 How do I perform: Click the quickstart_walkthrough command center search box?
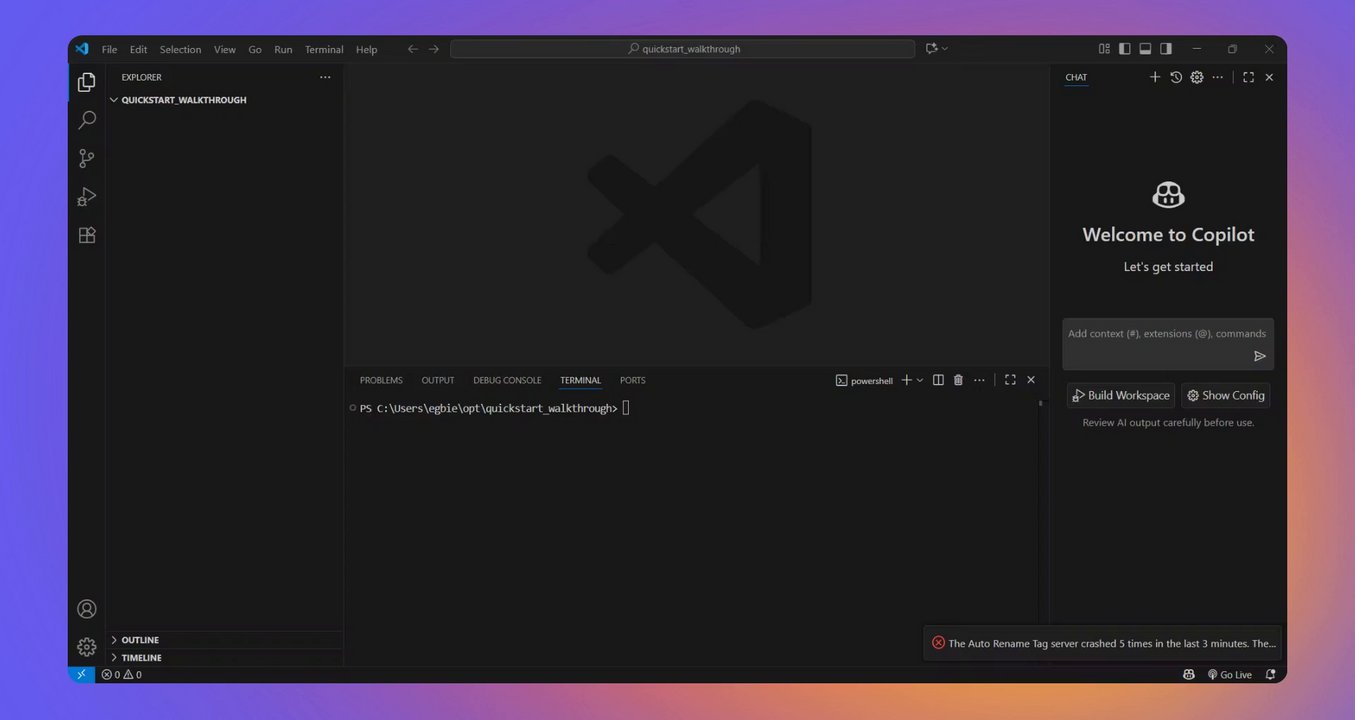pyautogui.click(x=682, y=49)
